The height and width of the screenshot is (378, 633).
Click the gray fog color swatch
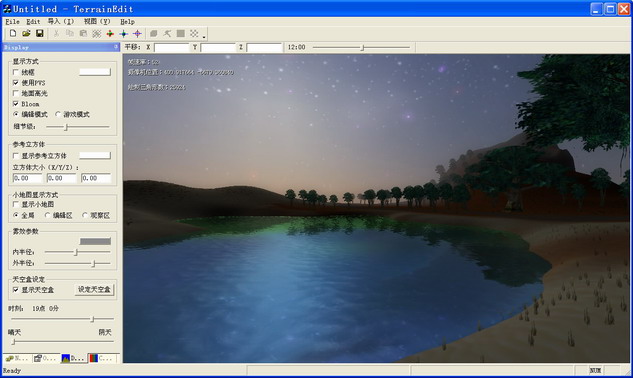click(x=95, y=242)
